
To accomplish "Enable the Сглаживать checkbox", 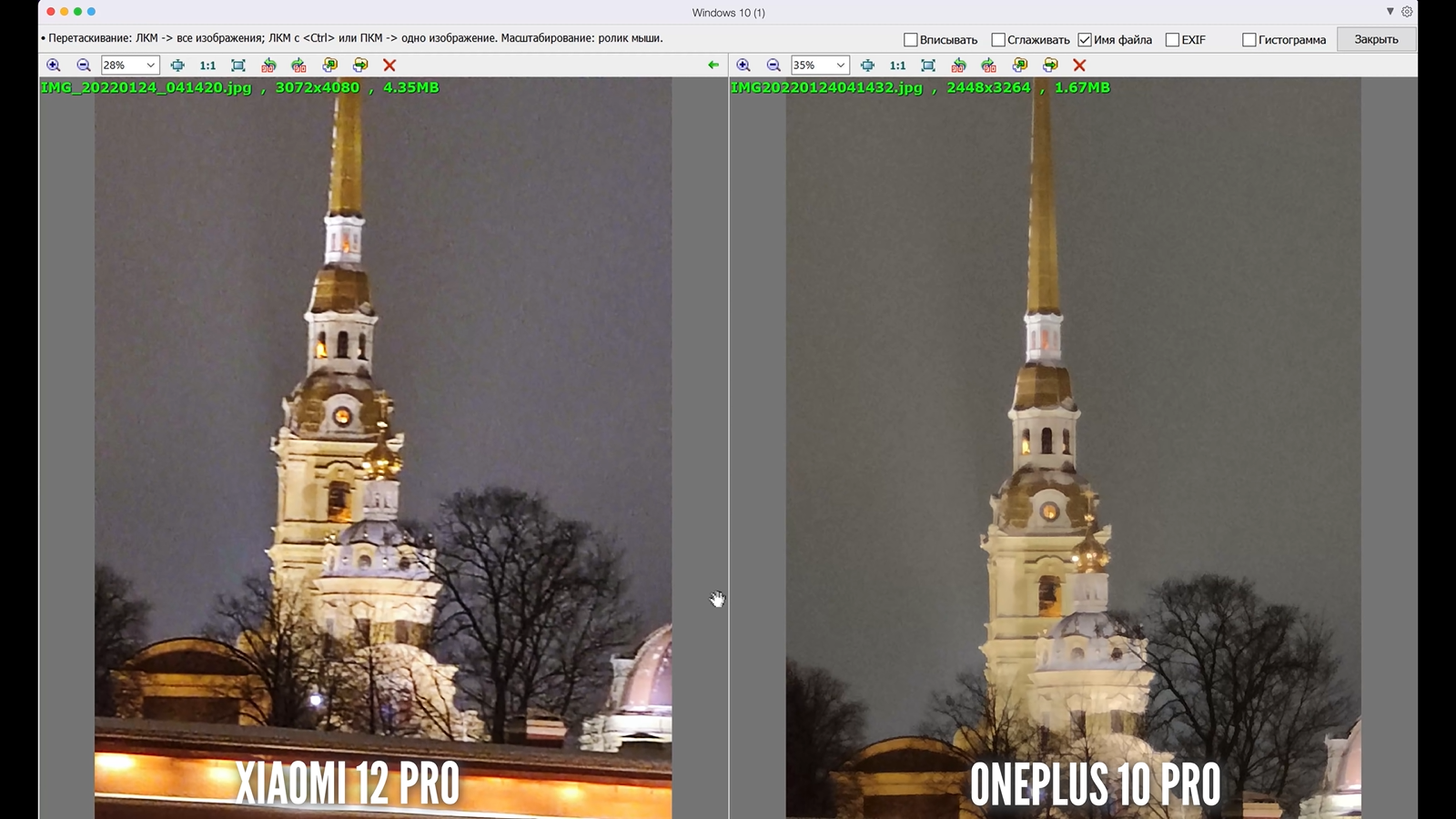I will (x=998, y=40).
